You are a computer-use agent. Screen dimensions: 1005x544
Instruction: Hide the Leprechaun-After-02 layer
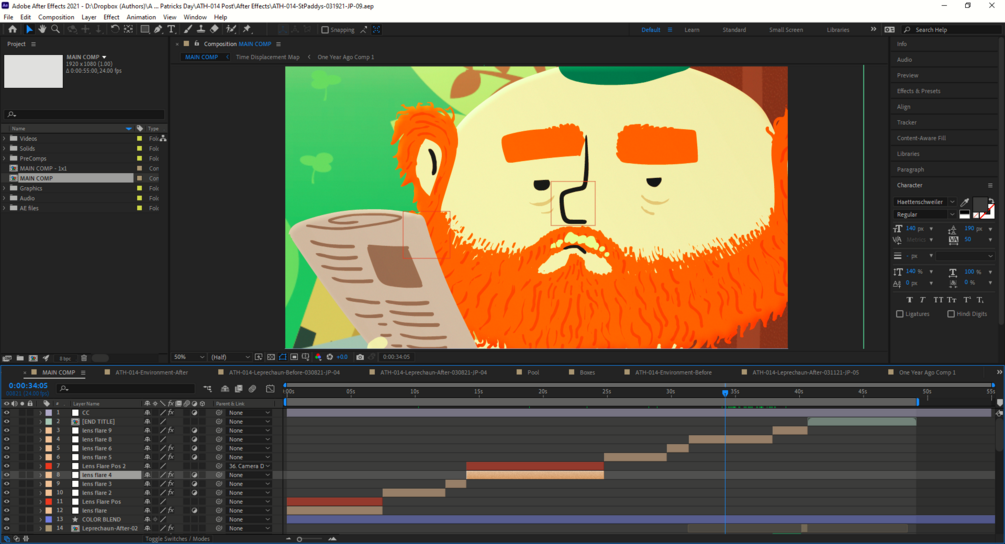pyautogui.click(x=6, y=528)
